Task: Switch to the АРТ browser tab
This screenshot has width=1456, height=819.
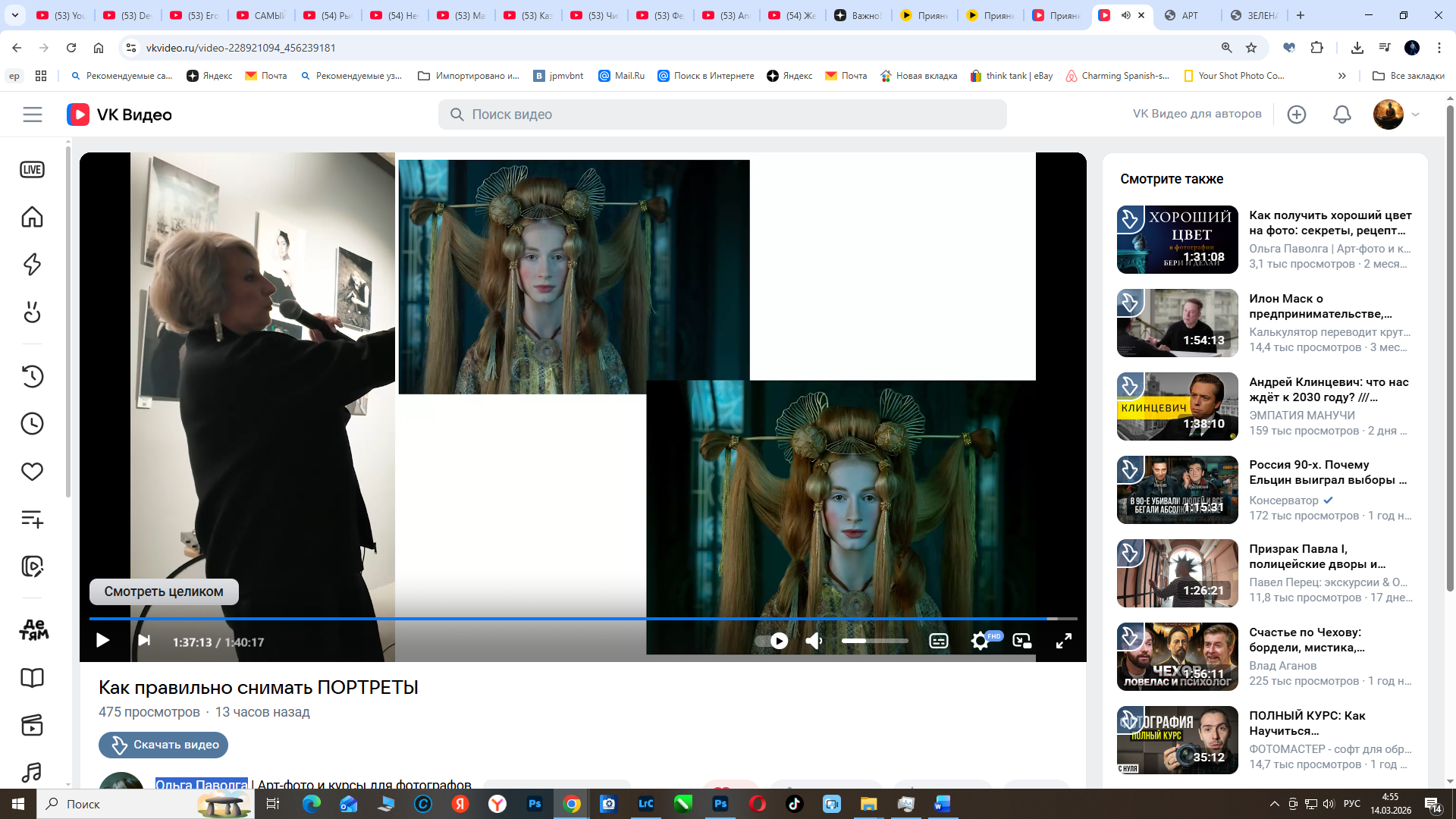Action: [x=1189, y=15]
